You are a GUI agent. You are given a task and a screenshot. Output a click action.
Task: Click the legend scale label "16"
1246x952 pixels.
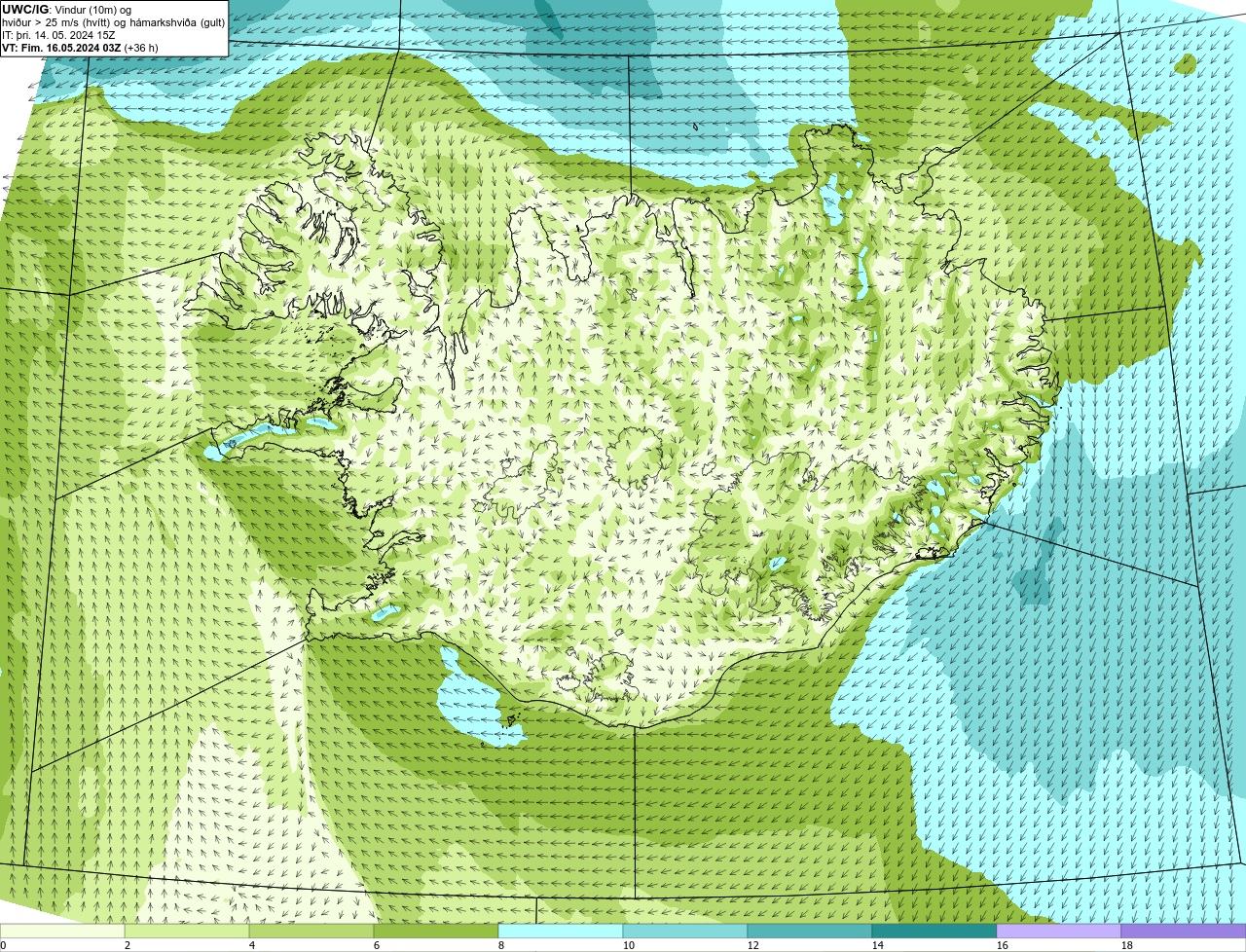coord(1003,945)
